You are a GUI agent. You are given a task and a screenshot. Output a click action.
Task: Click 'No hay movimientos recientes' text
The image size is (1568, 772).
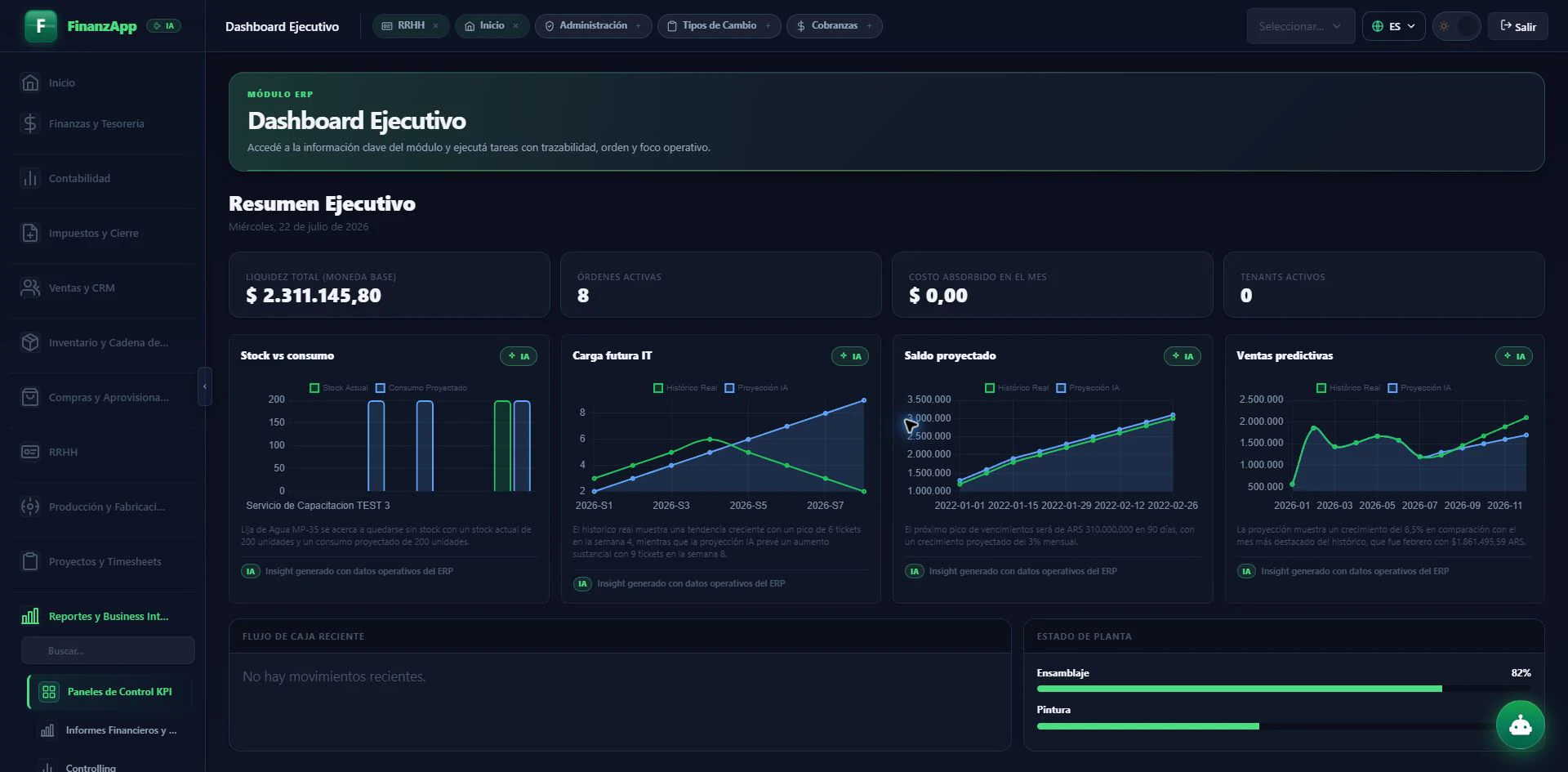pyautogui.click(x=334, y=676)
